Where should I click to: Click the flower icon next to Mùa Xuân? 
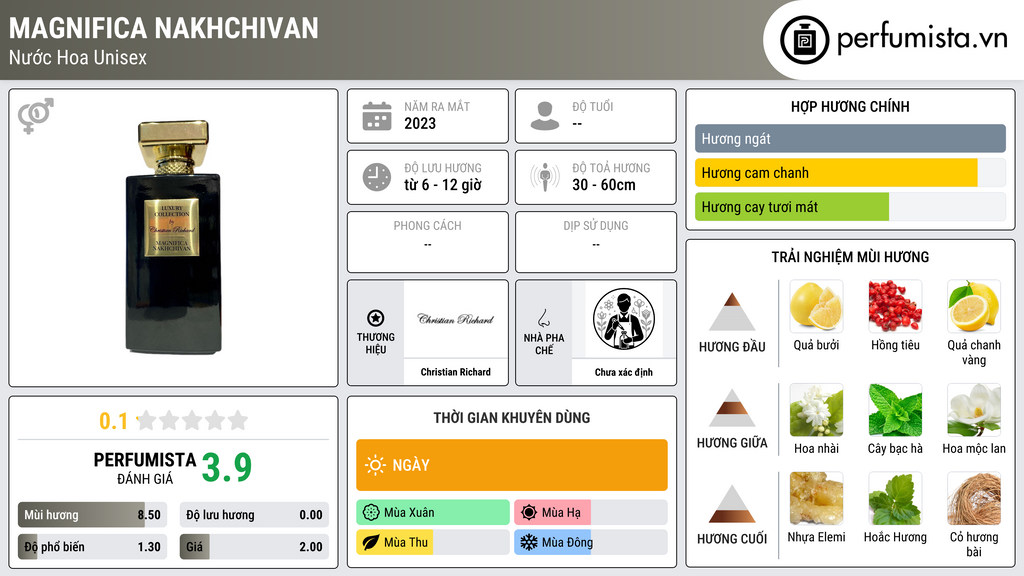371,513
